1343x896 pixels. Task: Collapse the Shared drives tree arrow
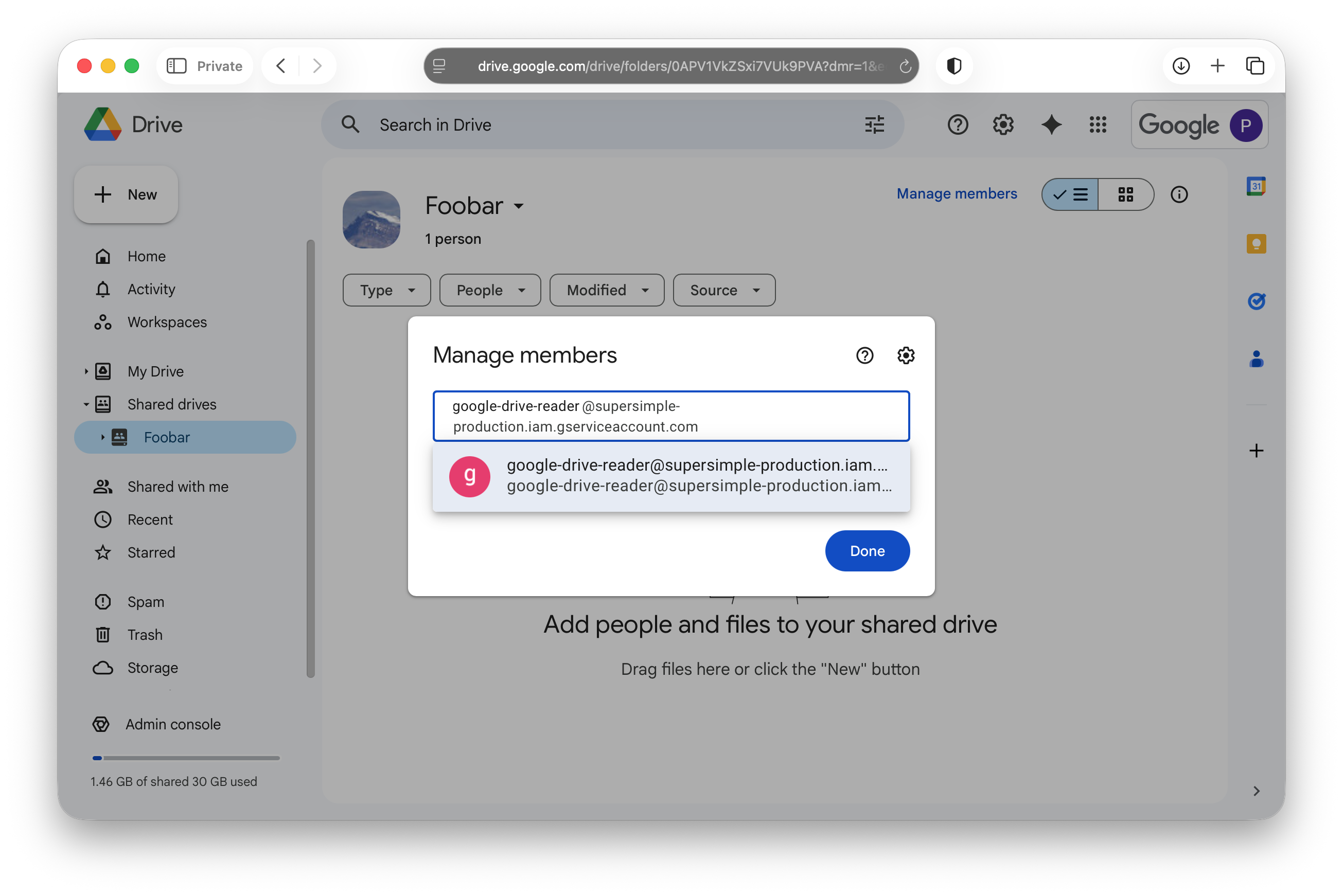86,405
